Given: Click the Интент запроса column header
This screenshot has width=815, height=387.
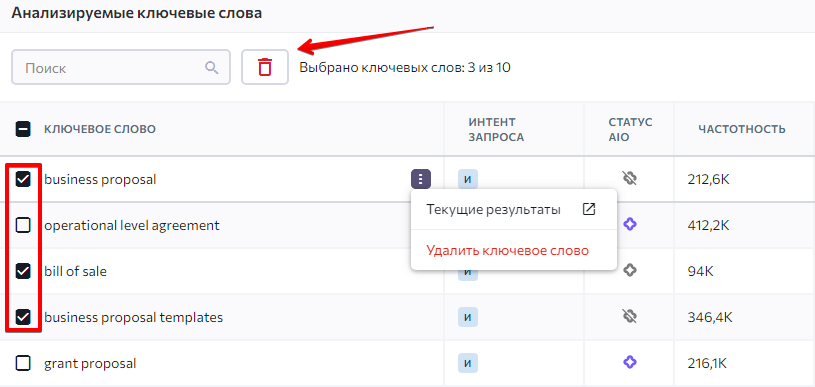Looking at the screenshot, I should pos(496,129).
